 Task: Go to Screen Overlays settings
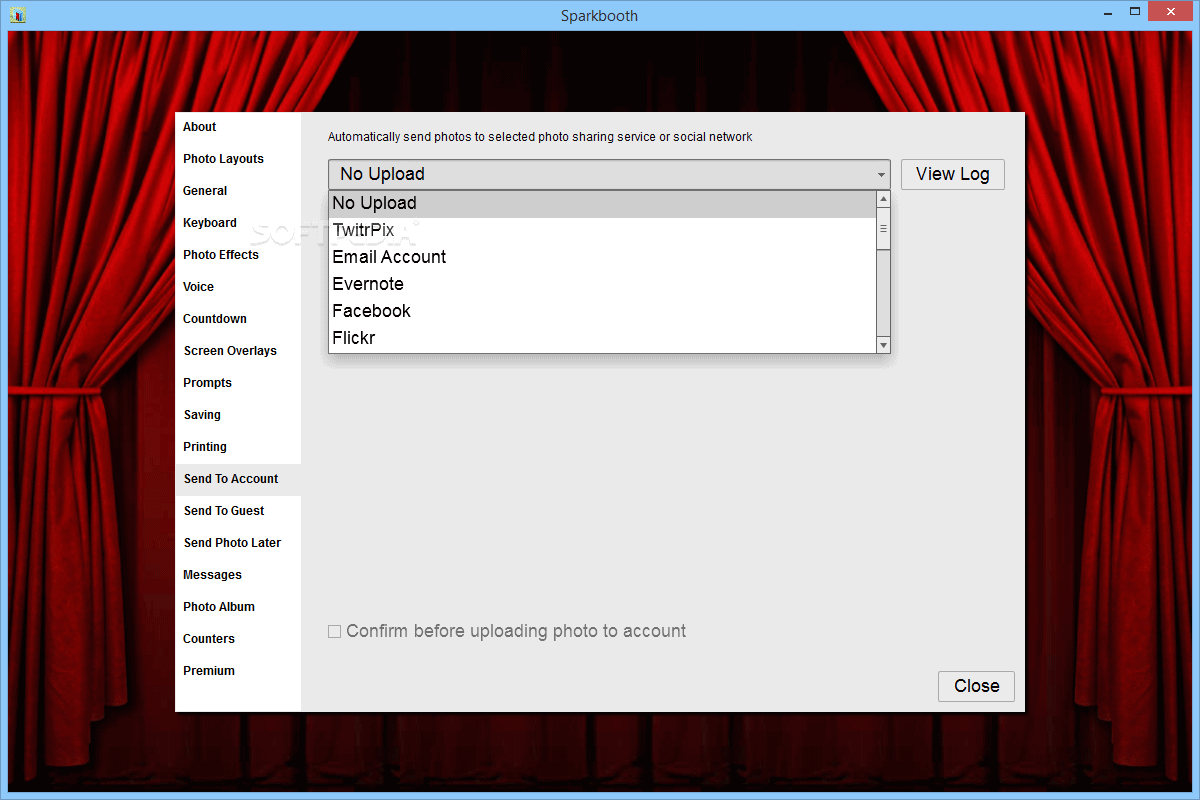238,351
